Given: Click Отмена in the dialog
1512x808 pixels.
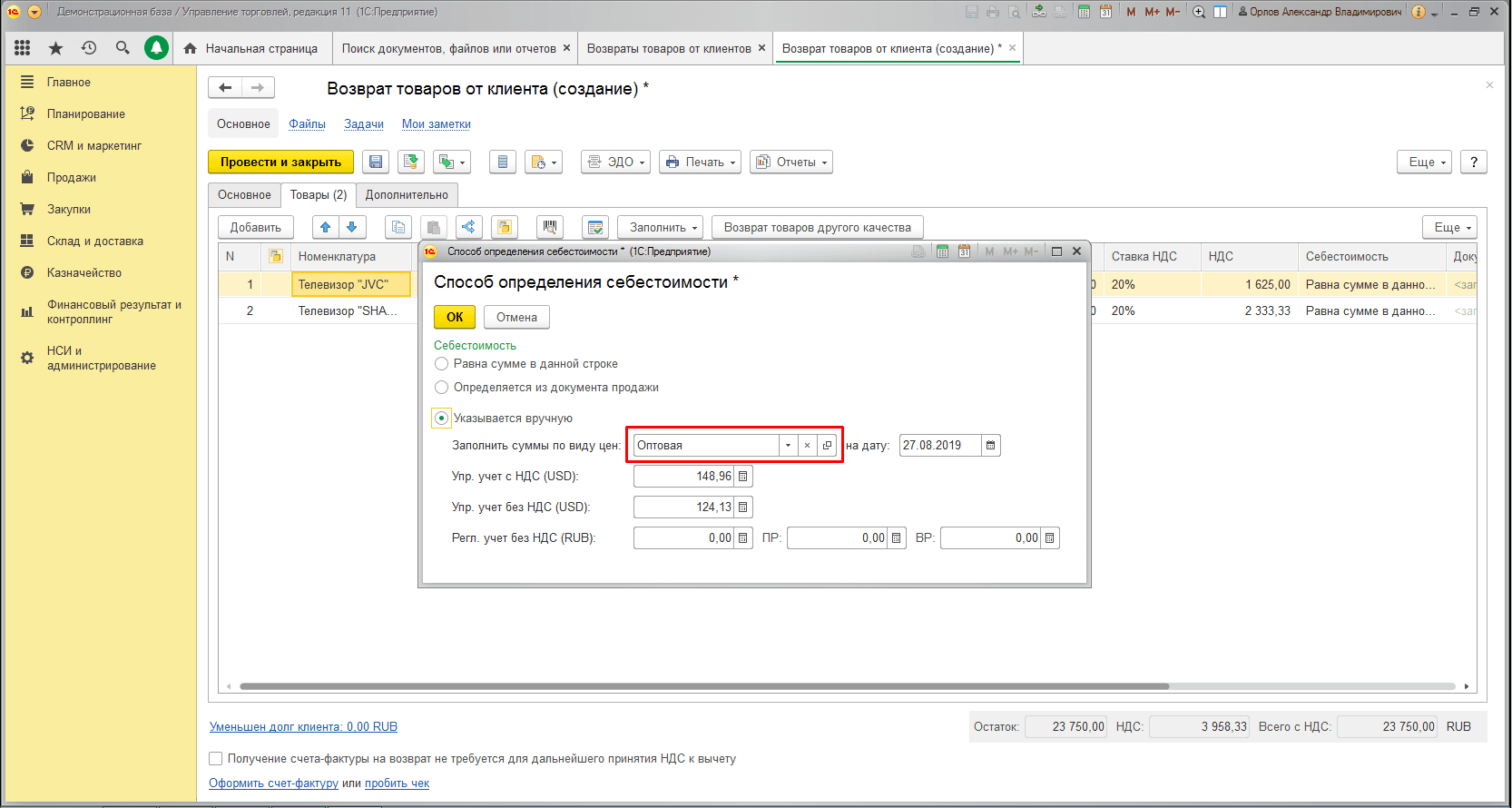Looking at the screenshot, I should click(x=516, y=317).
